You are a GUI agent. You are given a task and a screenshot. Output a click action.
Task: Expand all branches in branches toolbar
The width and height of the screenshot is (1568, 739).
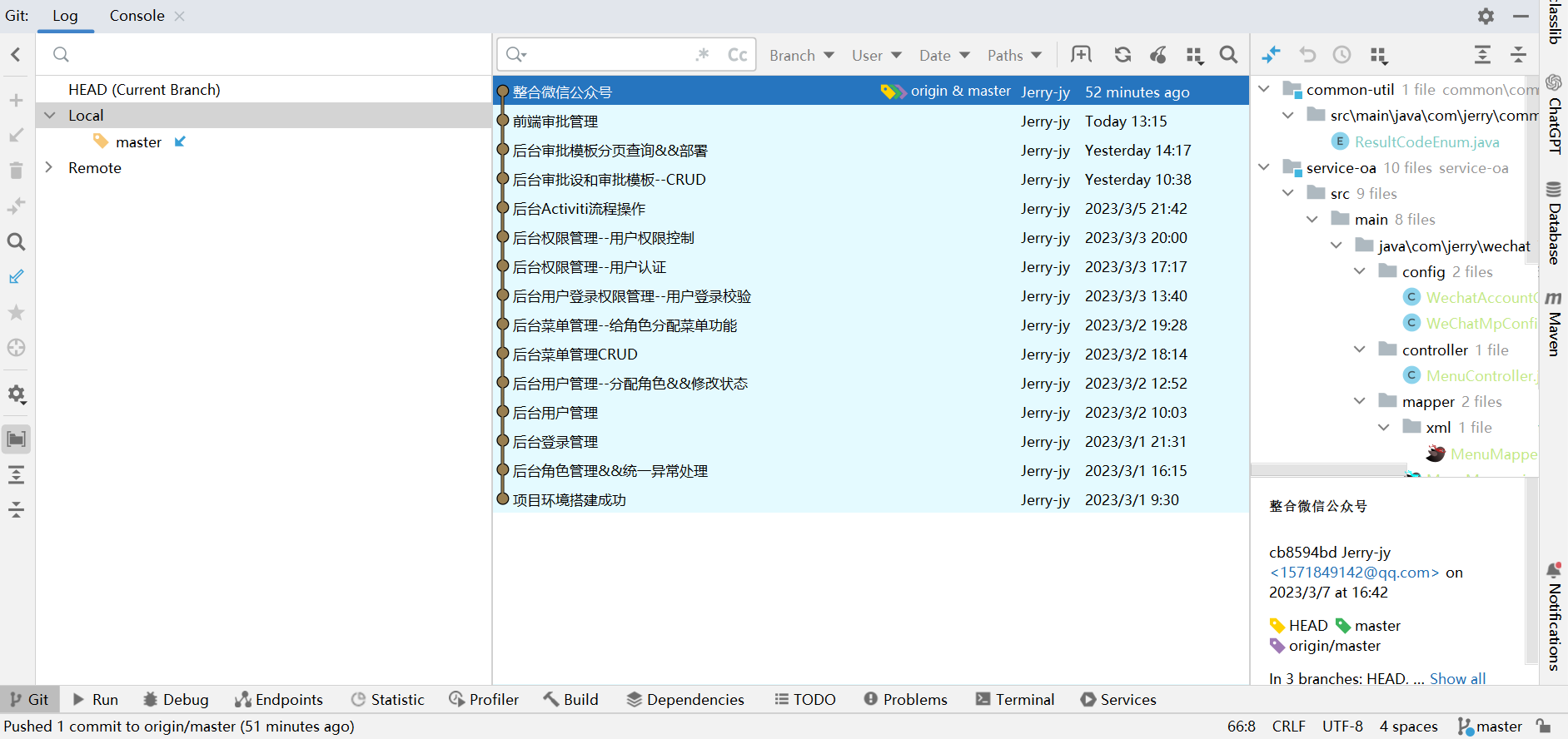coord(16,475)
